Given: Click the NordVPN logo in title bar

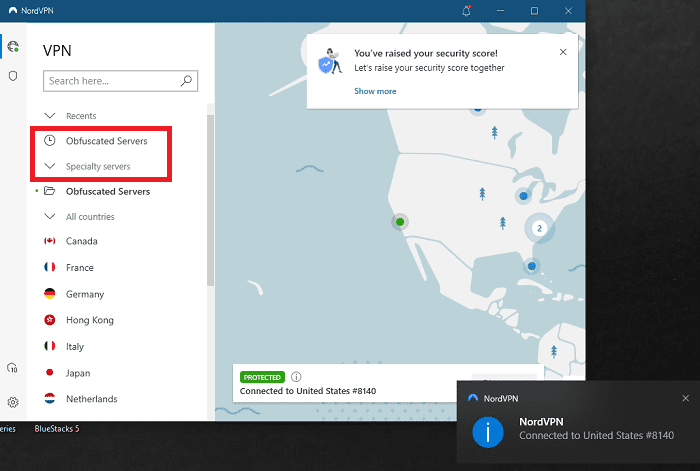Looking at the screenshot, I should [13, 10].
